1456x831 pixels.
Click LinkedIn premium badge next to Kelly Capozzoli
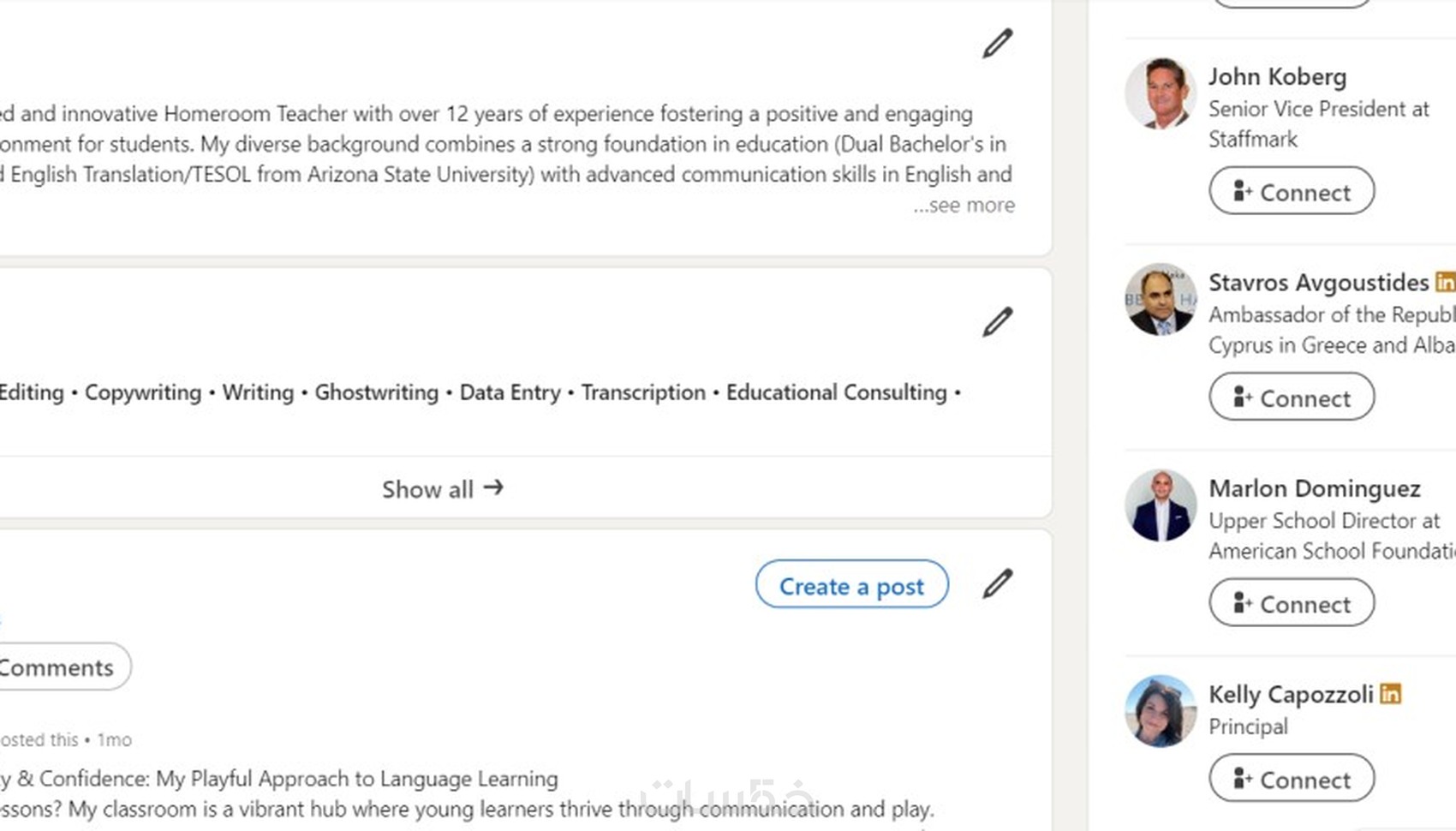tap(1391, 694)
